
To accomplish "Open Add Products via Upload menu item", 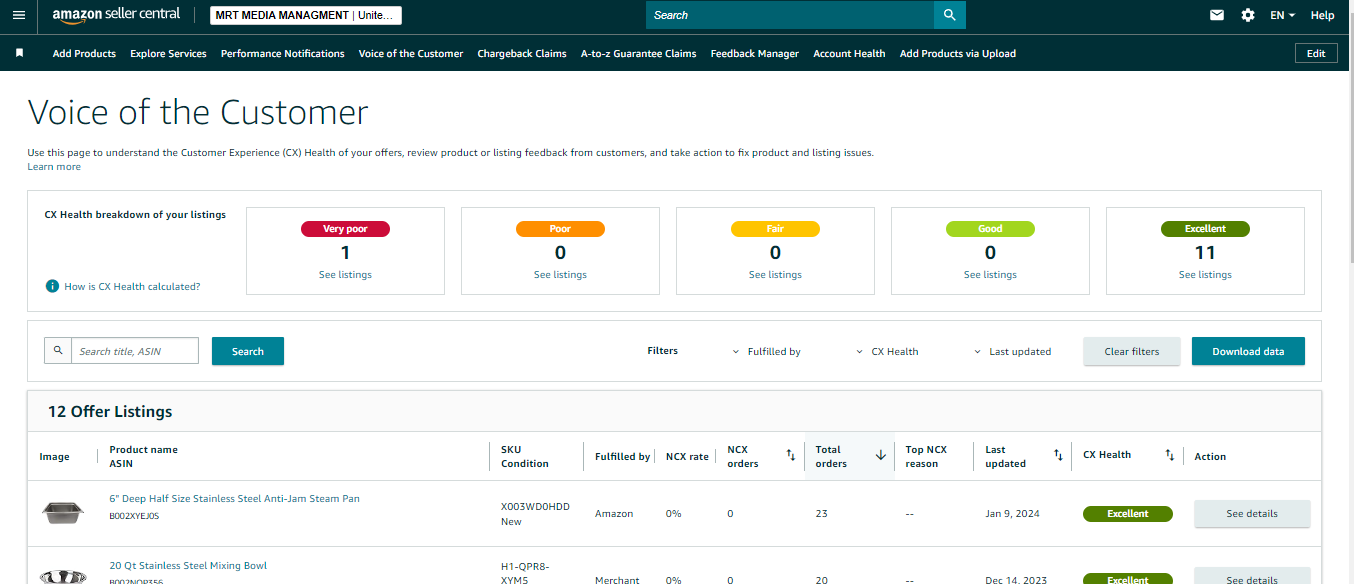I will tap(957, 53).
